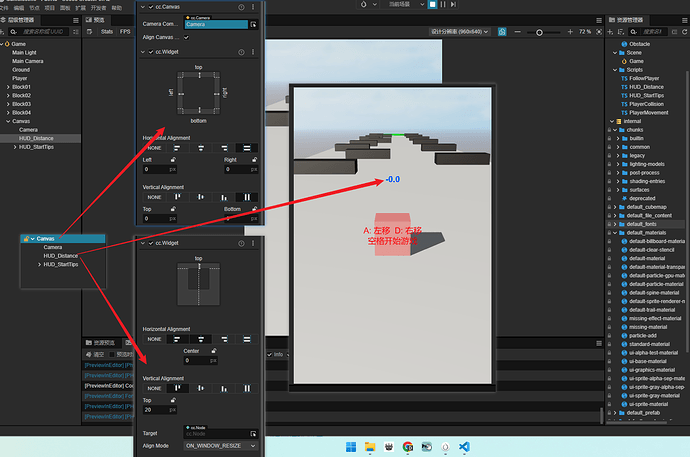
Task: Select the Main Camera node
Action: [x=28, y=62]
